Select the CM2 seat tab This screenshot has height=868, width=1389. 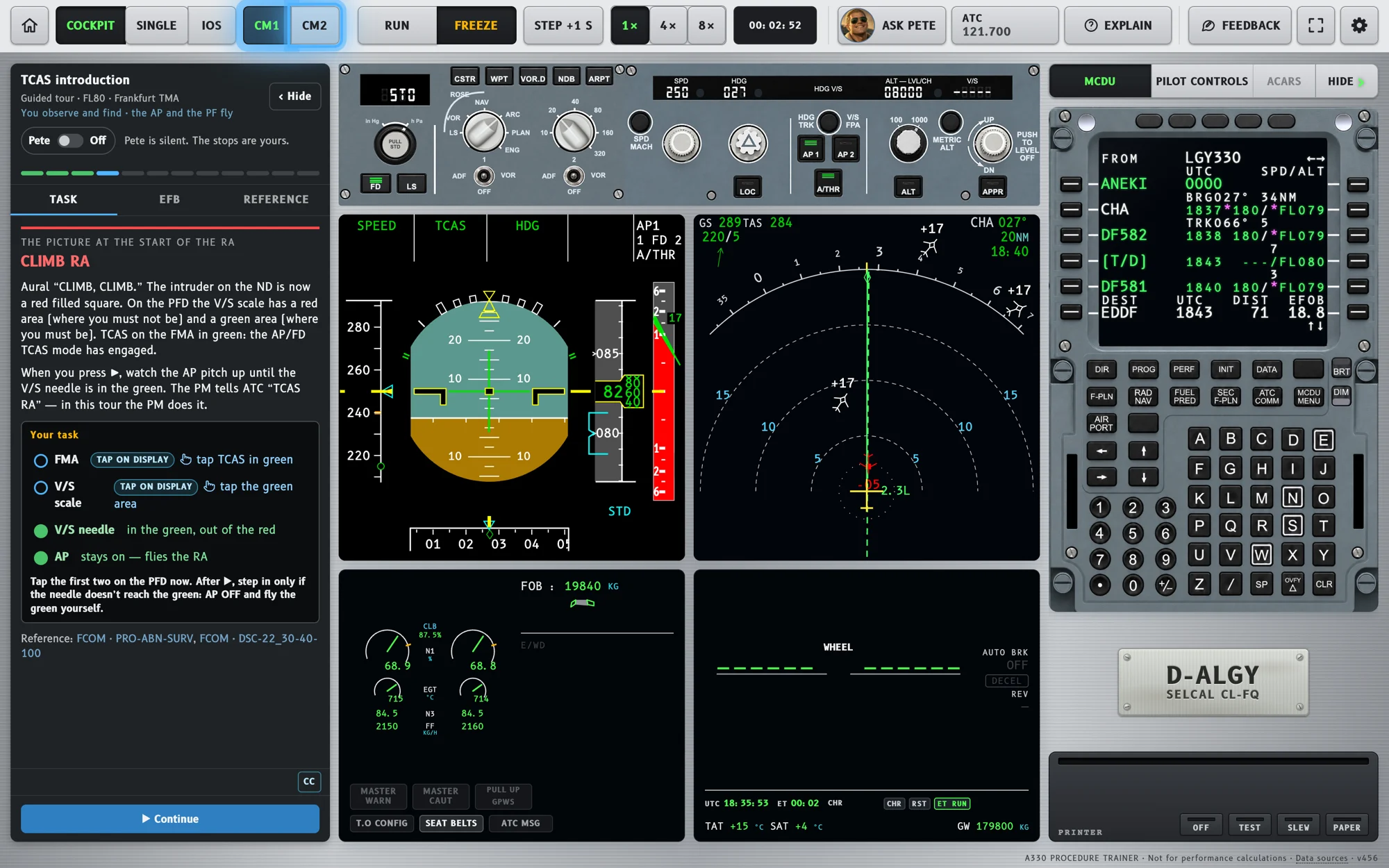click(x=315, y=26)
